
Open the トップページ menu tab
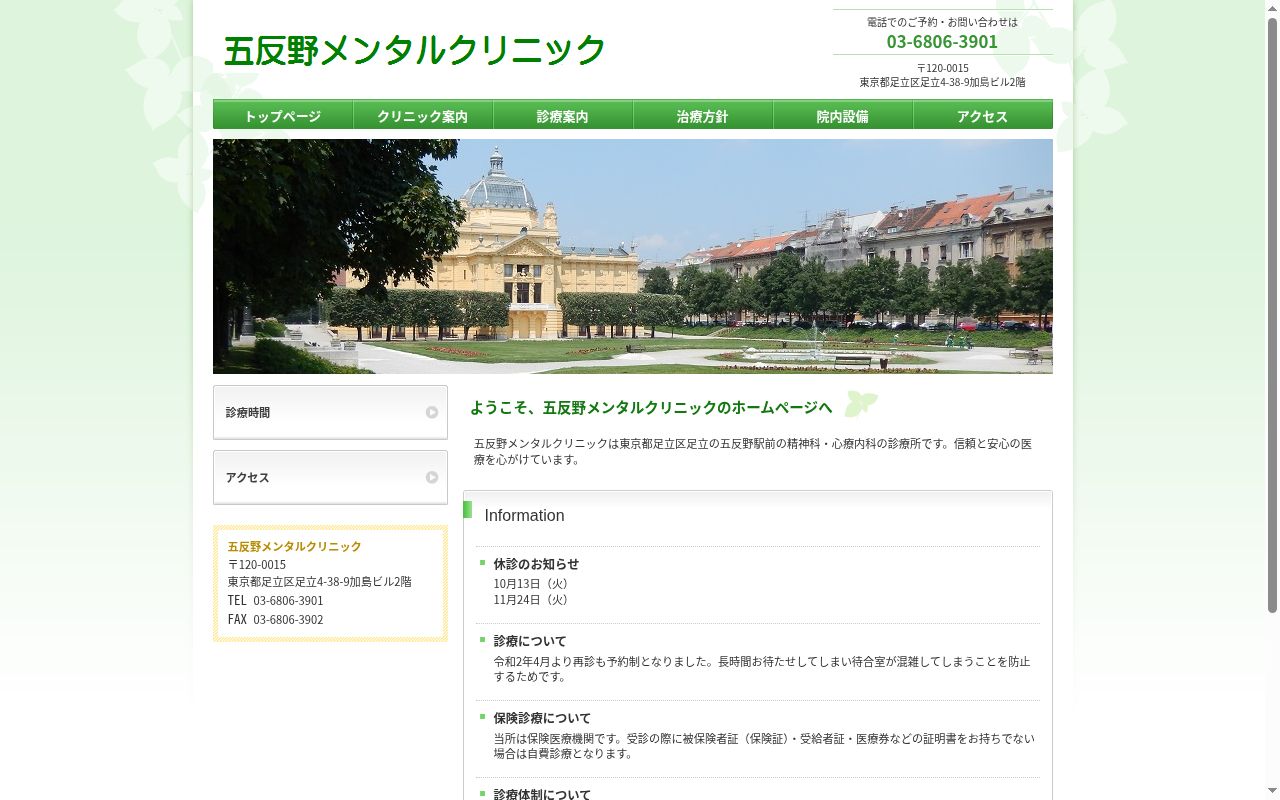[x=283, y=115]
